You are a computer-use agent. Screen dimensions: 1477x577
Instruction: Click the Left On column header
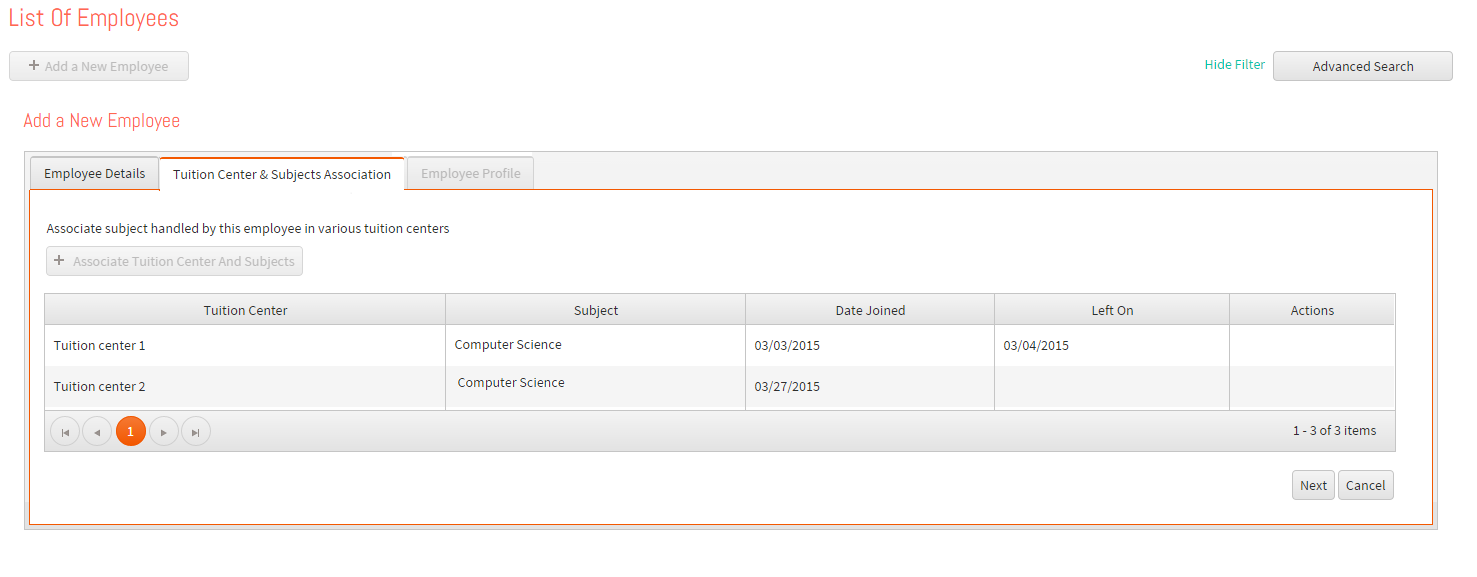(x=1112, y=310)
